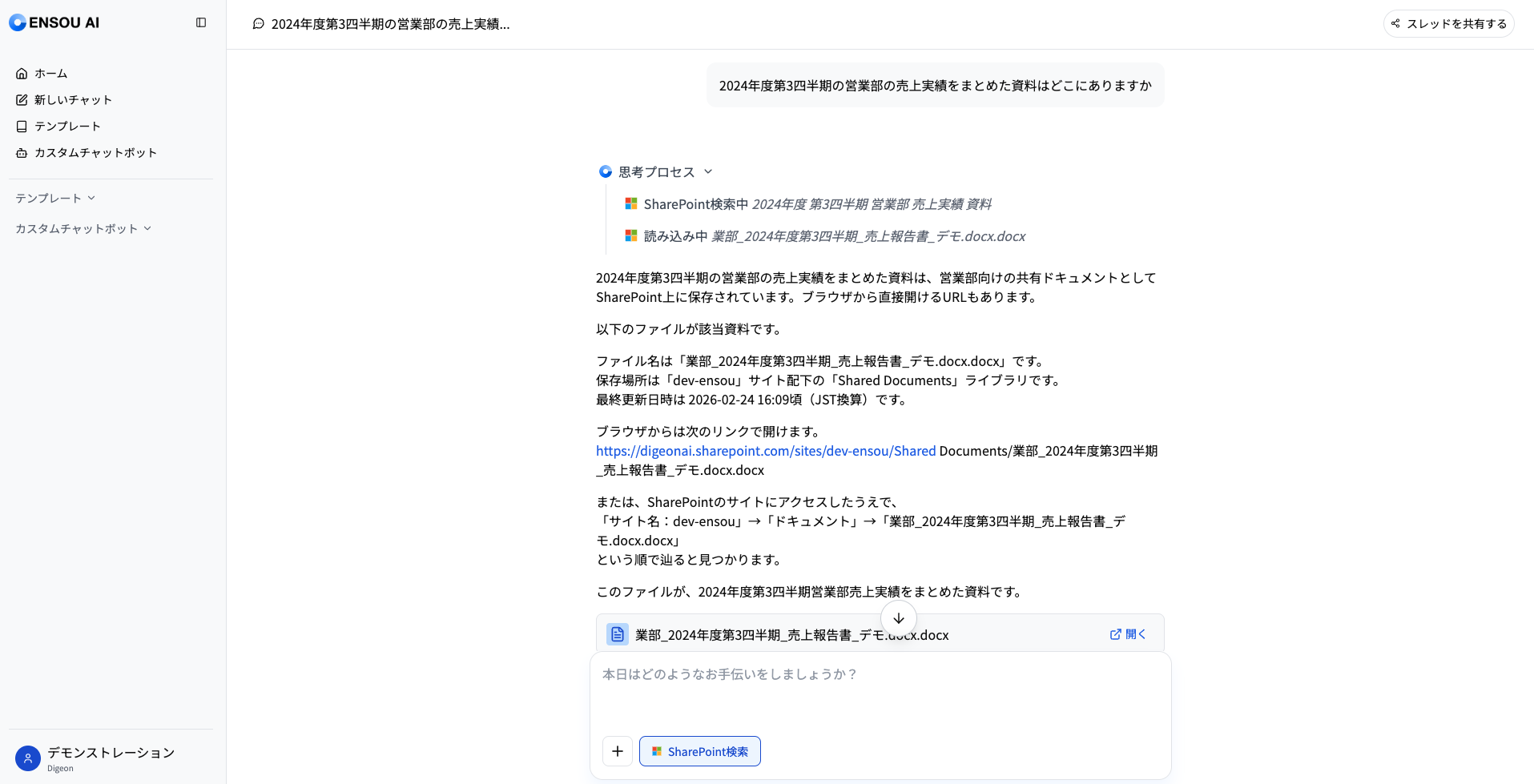Expand the カスタムチャットボット section chevron
Viewport: 1534px width, 784px height.
coord(147,228)
